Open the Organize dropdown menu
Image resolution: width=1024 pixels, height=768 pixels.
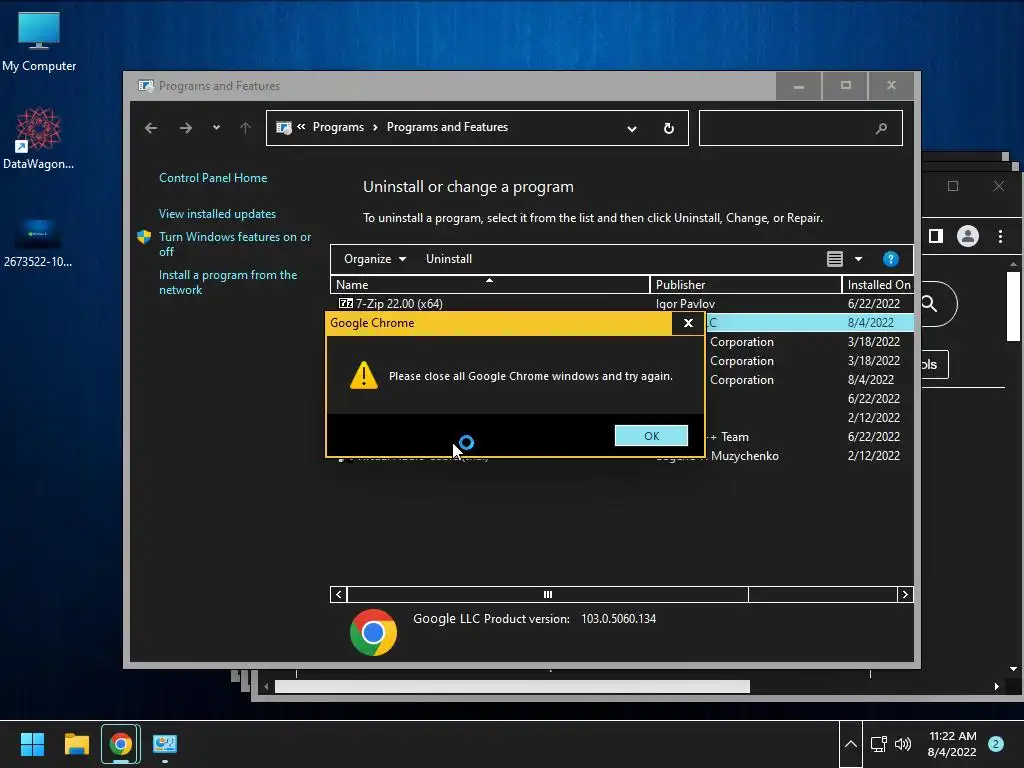[375, 259]
